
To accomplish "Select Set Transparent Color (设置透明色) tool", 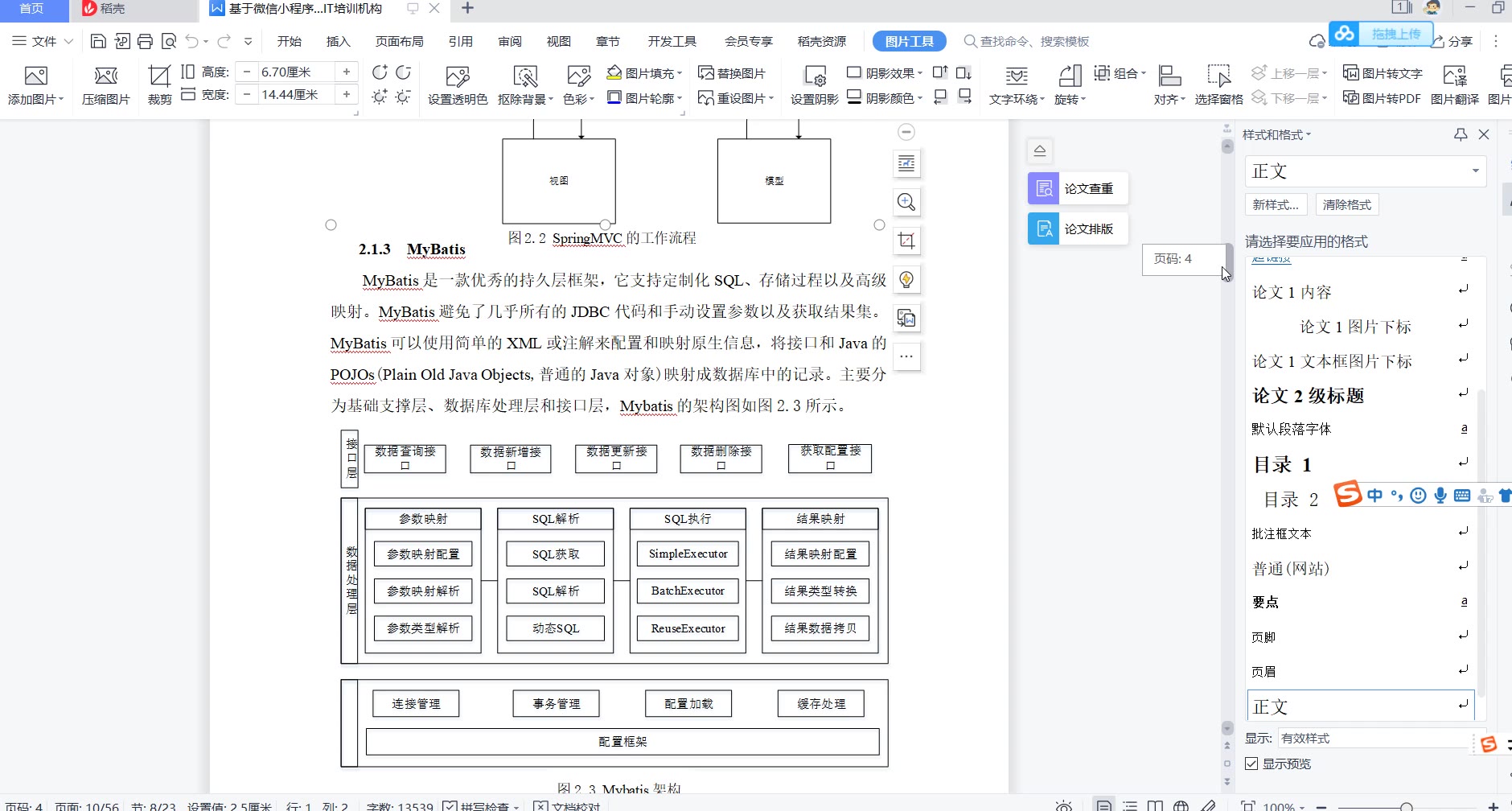I will click(457, 77).
